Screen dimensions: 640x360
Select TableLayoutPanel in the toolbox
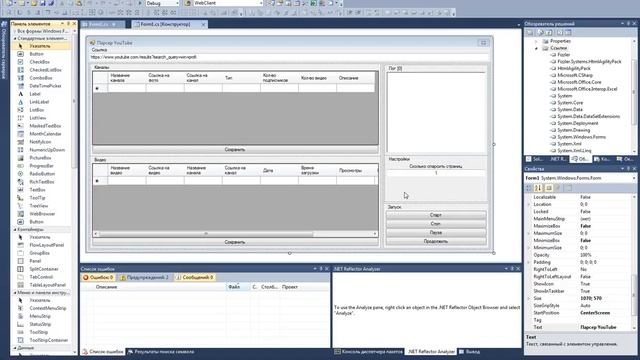47,285
